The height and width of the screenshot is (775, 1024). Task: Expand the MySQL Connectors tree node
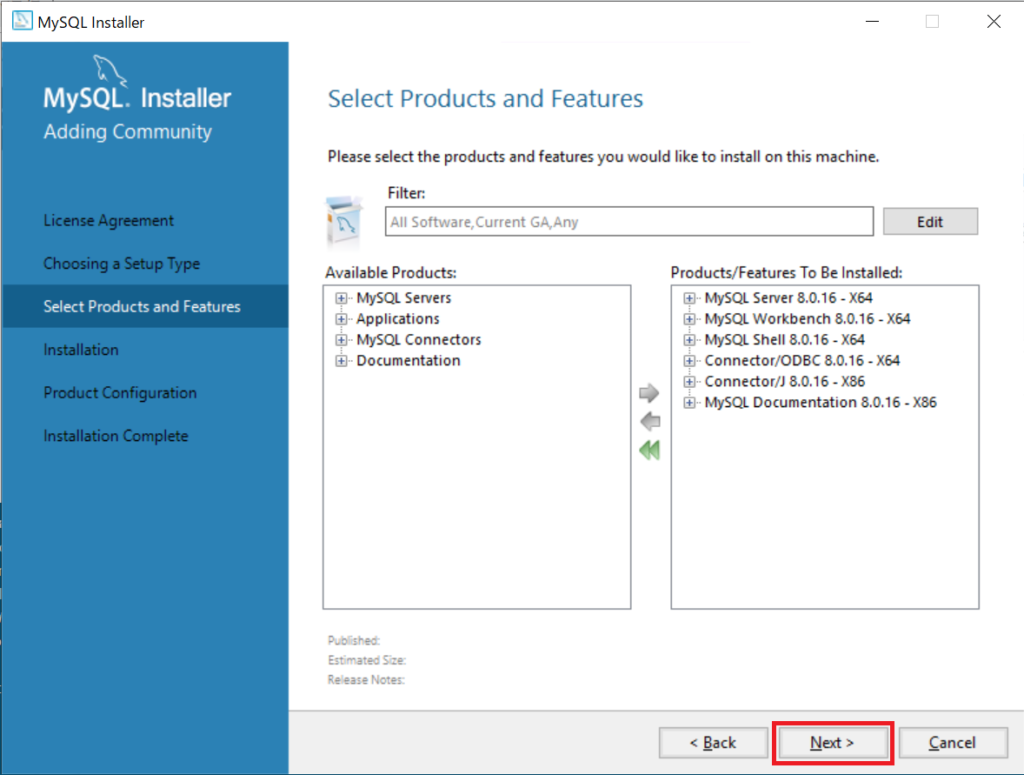pos(342,340)
